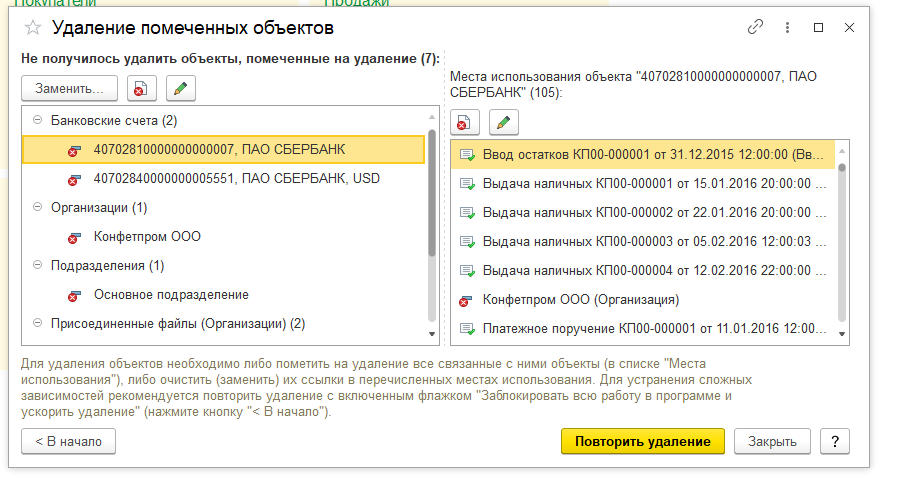
Task: Select Конфетпром ООО (Организация) usage row
Action: tap(643, 300)
